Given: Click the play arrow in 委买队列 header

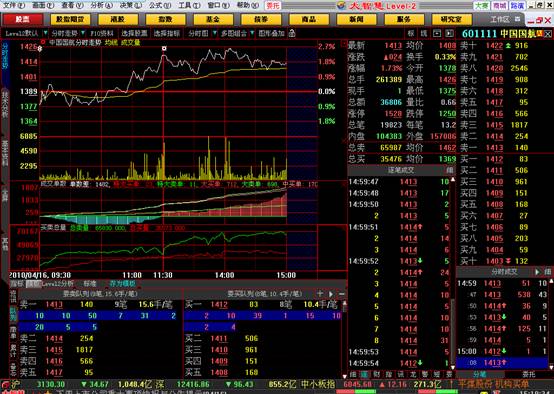Looking at the screenshot, I should 331,294.
